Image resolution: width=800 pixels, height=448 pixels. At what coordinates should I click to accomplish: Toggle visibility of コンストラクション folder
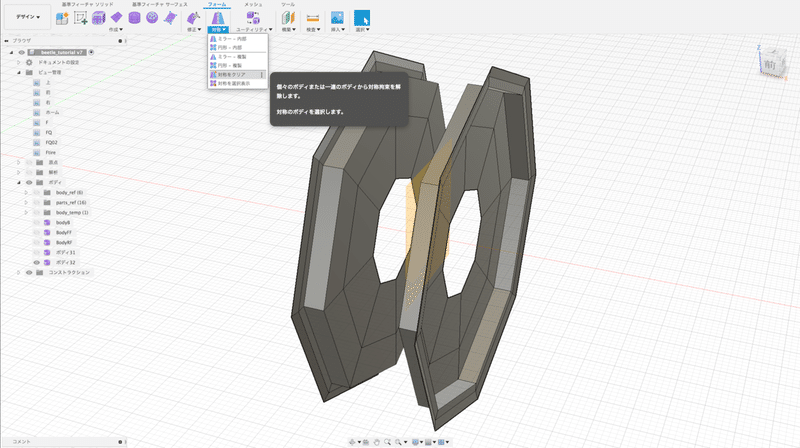pyautogui.click(x=29, y=272)
